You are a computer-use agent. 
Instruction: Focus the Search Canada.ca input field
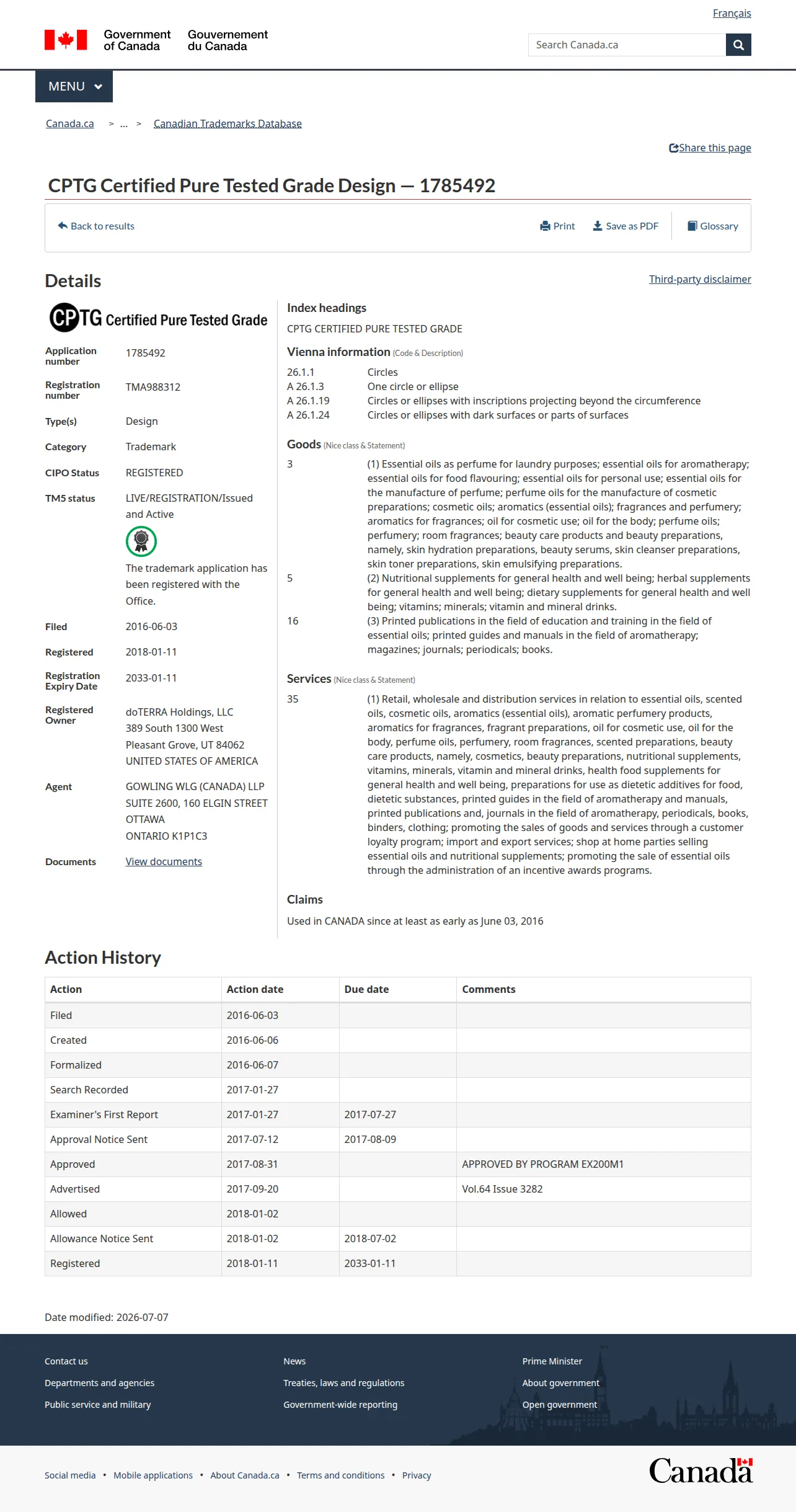(x=627, y=45)
